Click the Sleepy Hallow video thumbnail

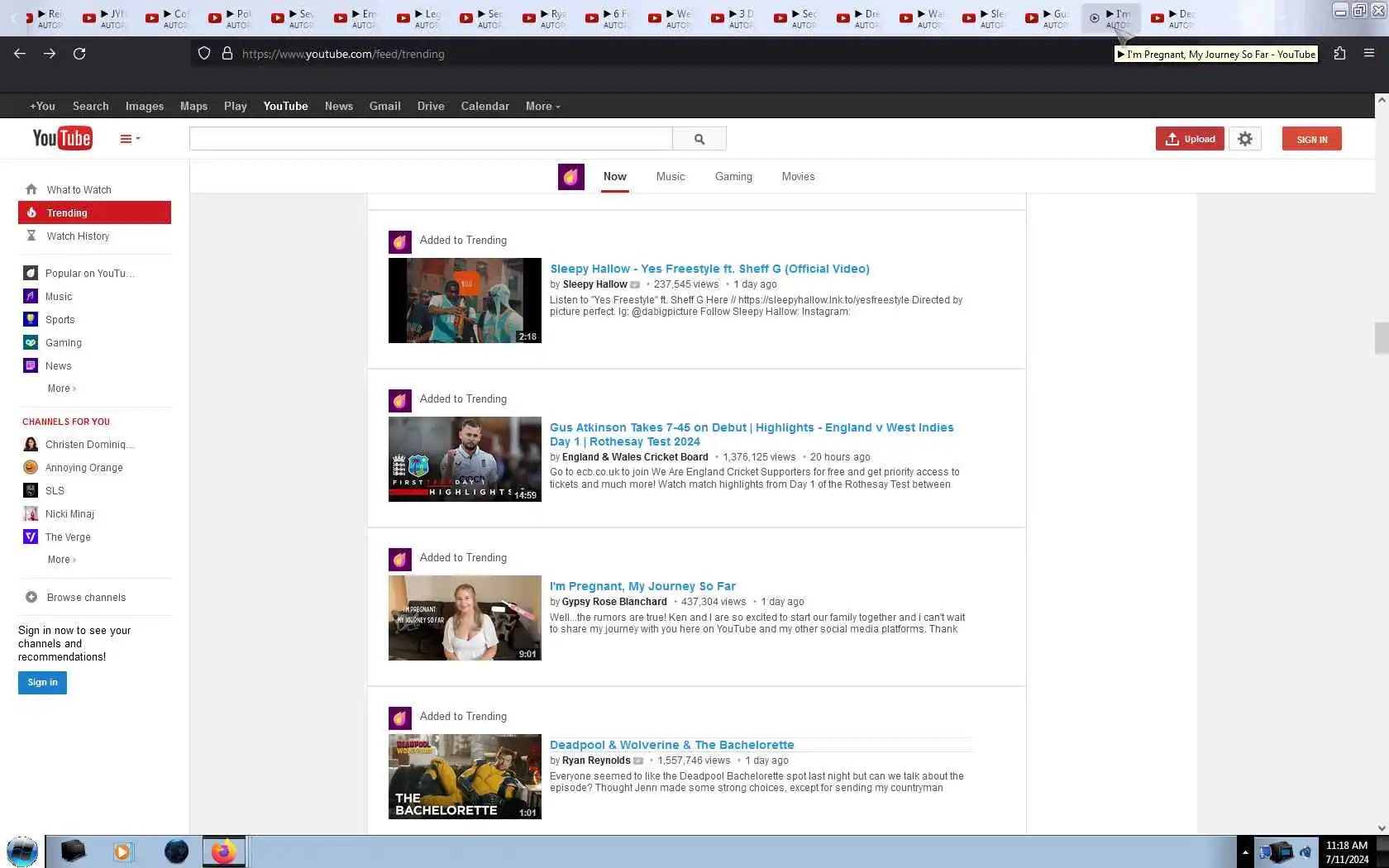click(465, 301)
